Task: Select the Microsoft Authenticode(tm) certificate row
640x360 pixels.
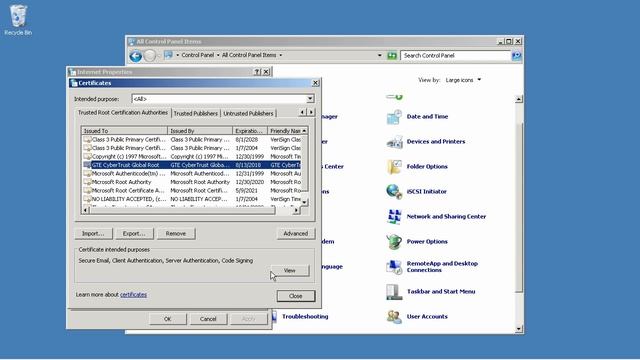Action: (x=192, y=173)
